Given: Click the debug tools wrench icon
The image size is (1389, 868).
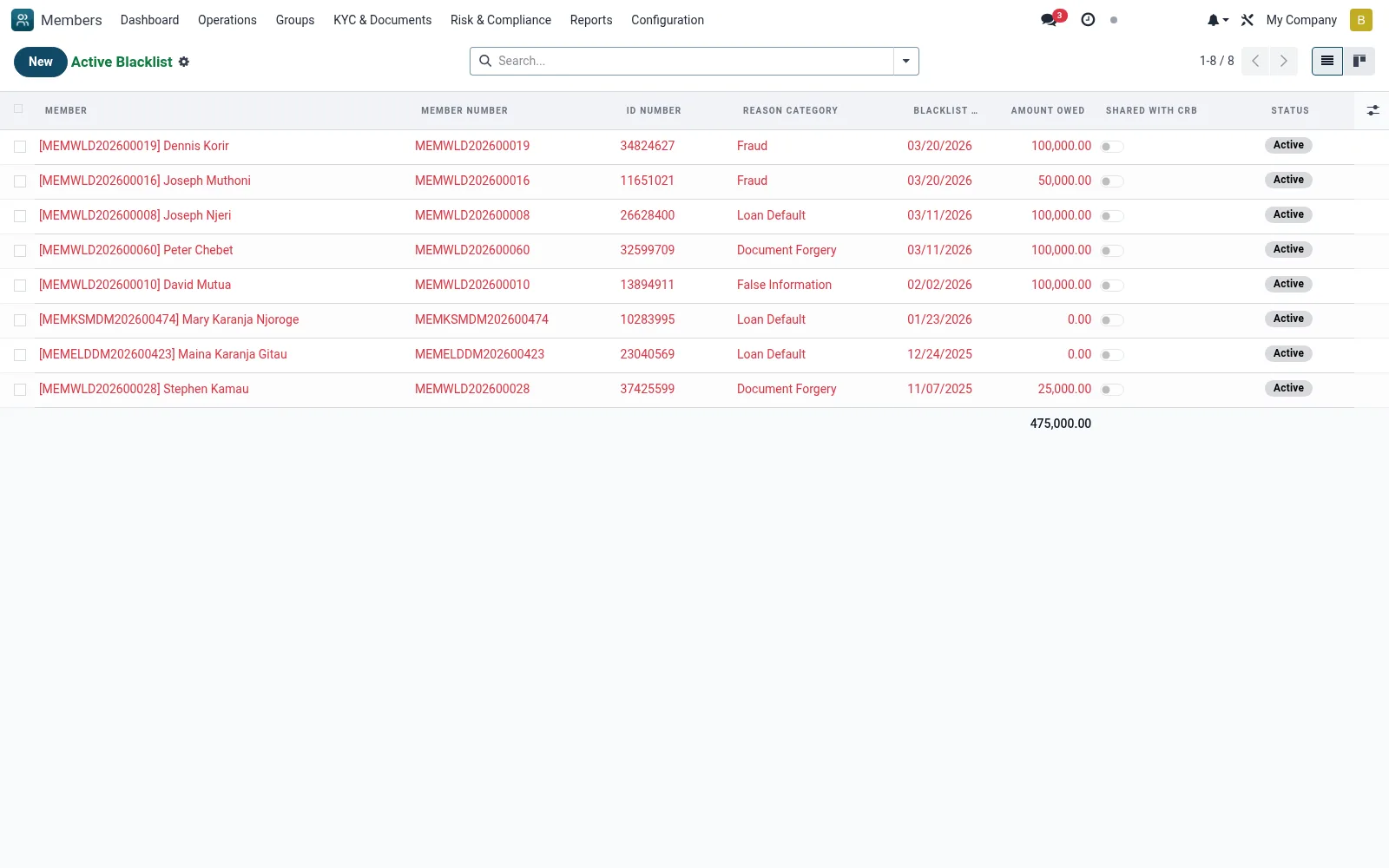Looking at the screenshot, I should pyautogui.click(x=1247, y=20).
